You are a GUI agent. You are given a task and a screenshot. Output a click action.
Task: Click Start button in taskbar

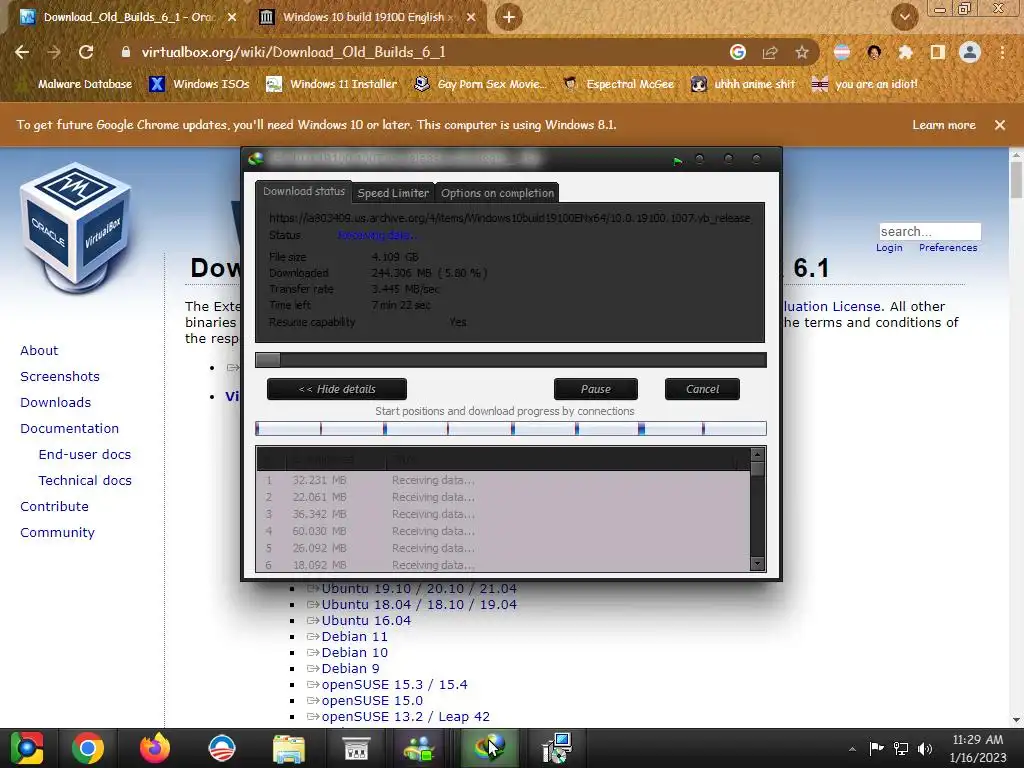click(x=27, y=748)
